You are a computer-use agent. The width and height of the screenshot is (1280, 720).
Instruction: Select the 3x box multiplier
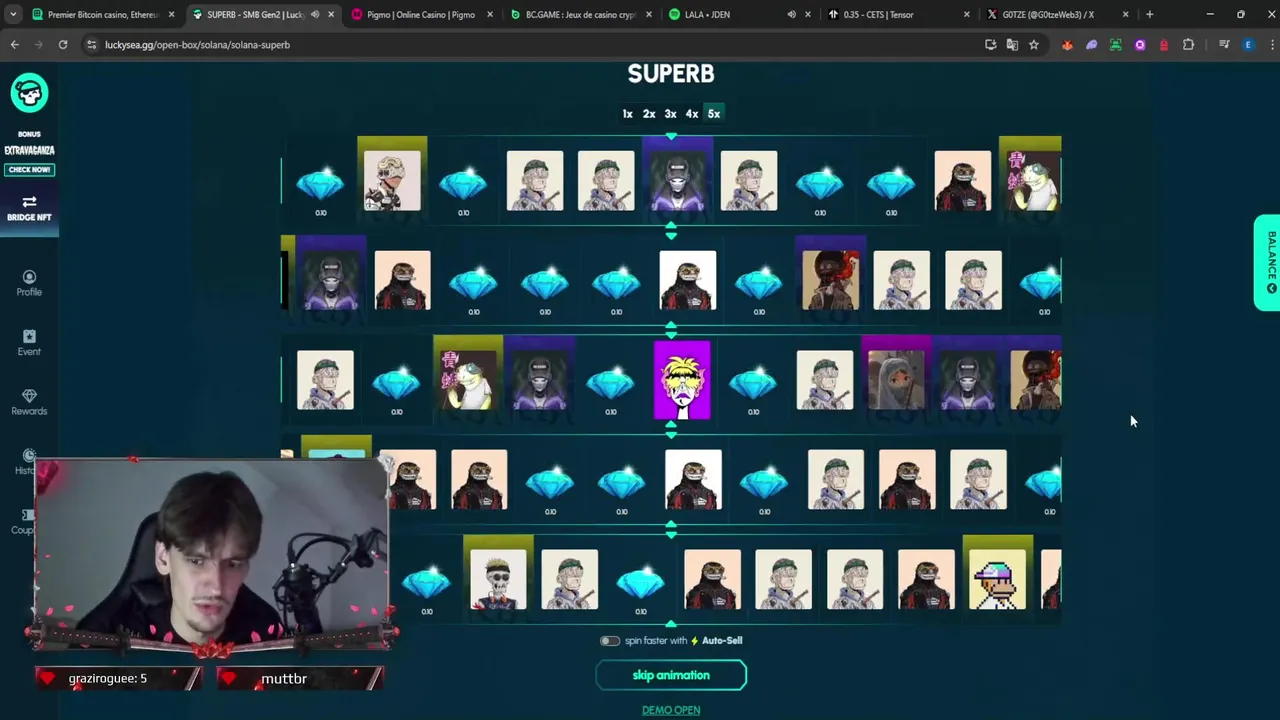(x=670, y=114)
